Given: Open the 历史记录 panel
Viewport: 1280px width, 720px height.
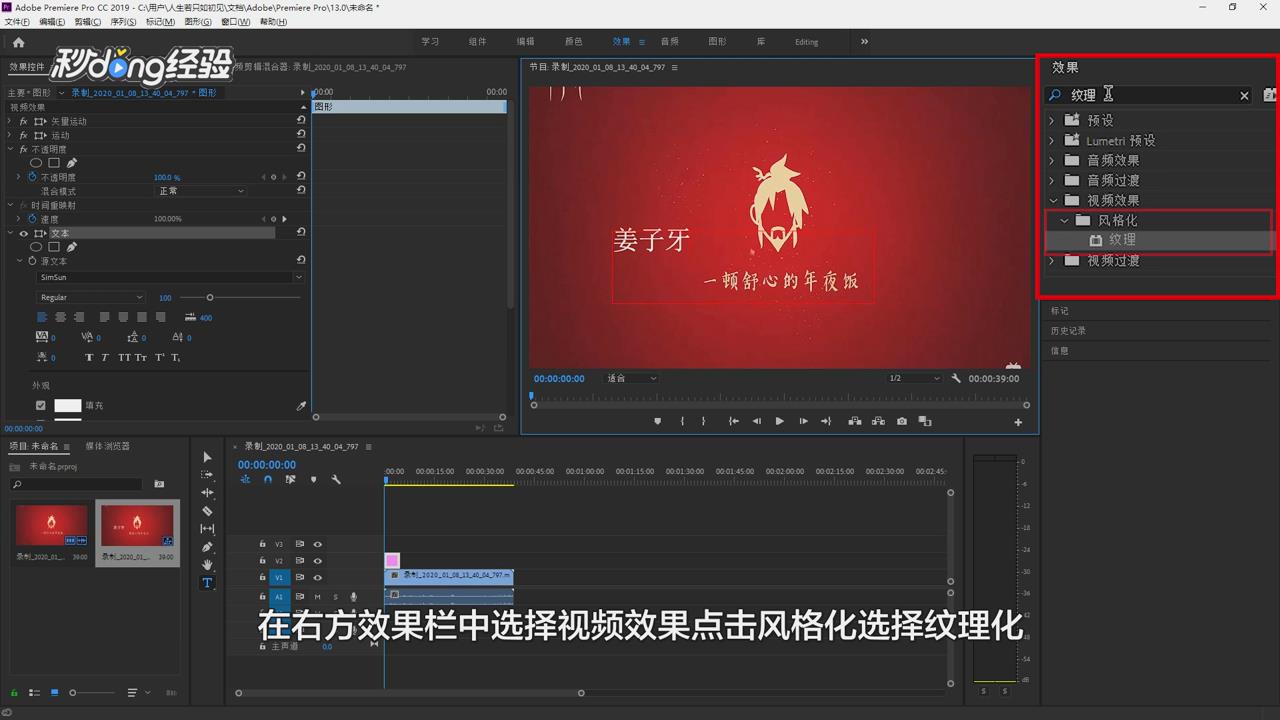Looking at the screenshot, I should coord(1068,331).
